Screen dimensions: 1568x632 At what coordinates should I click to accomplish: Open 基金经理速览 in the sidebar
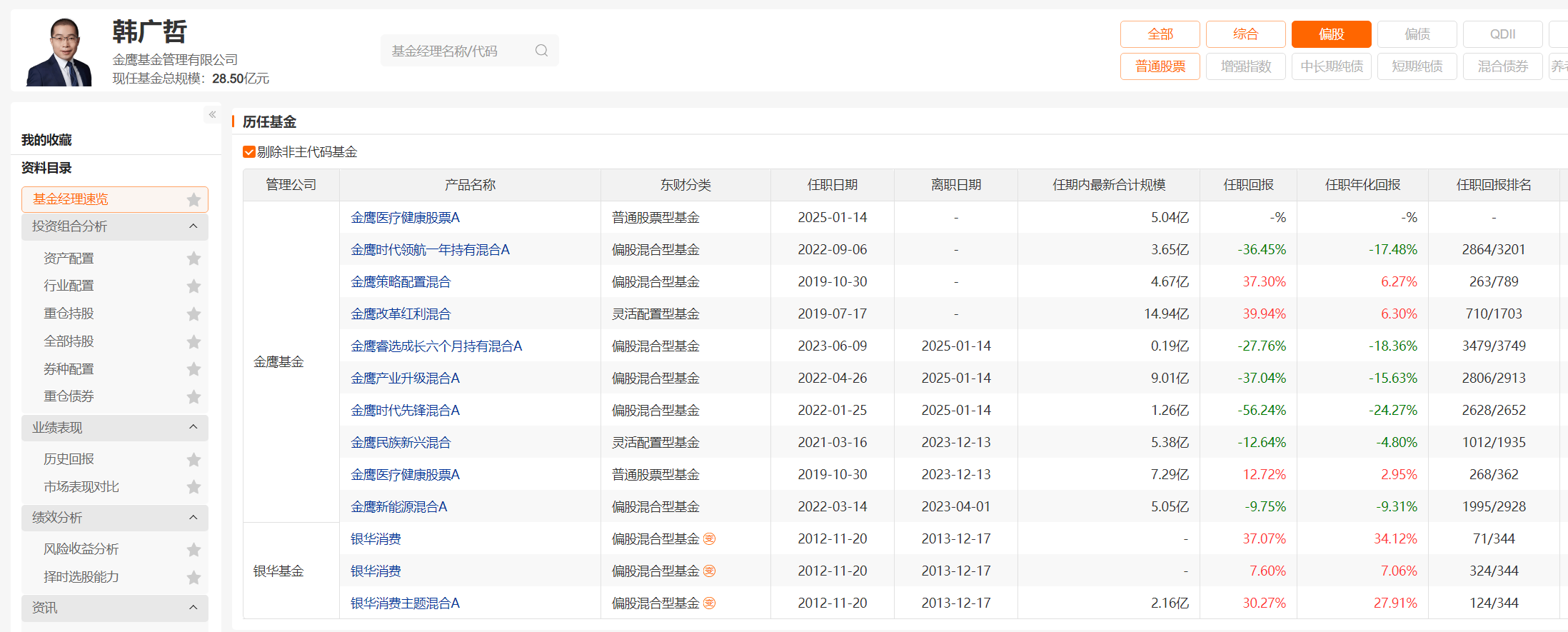(x=115, y=199)
